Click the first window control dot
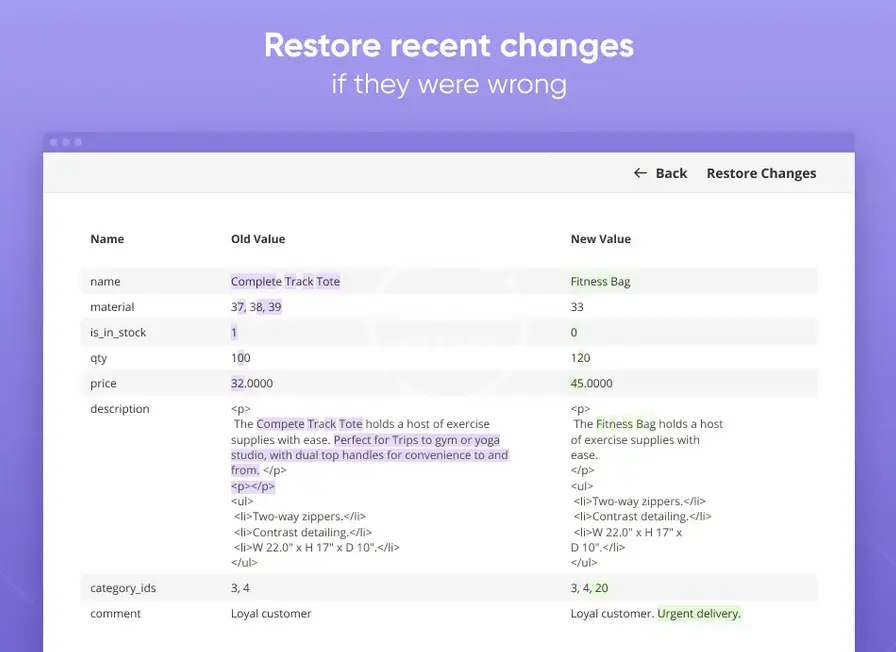The image size is (896, 652). (54, 142)
